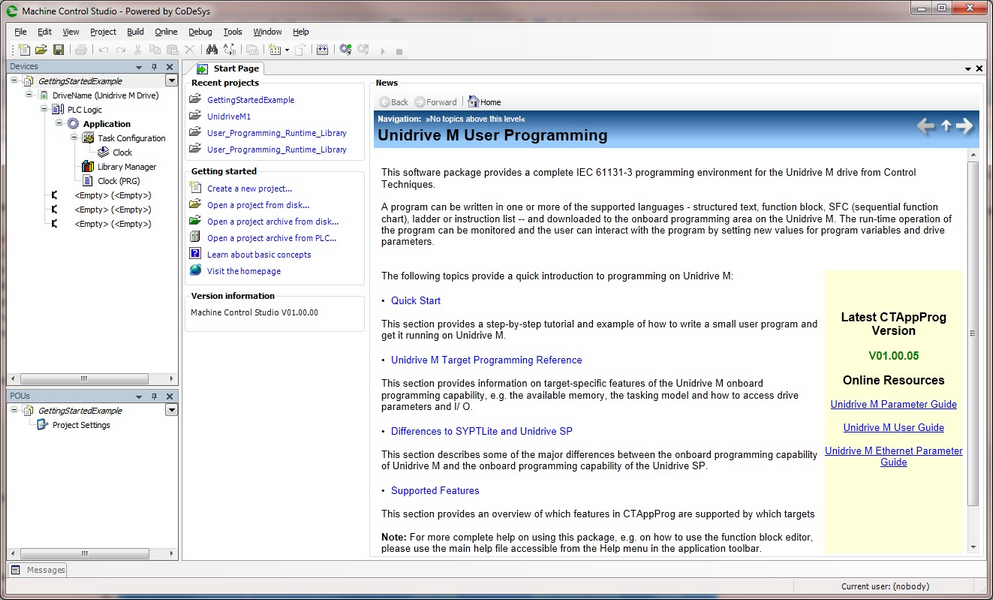Open recent project UnidriveM1
Image resolution: width=993 pixels, height=600 pixels.
229,117
